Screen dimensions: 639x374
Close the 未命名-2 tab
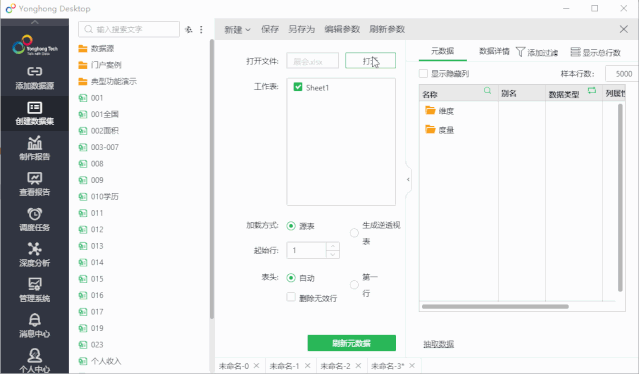(x=358, y=365)
